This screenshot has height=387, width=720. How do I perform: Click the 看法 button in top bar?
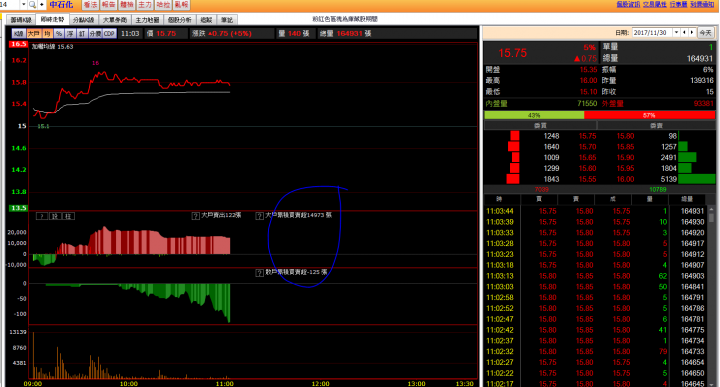[x=90, y=5]
